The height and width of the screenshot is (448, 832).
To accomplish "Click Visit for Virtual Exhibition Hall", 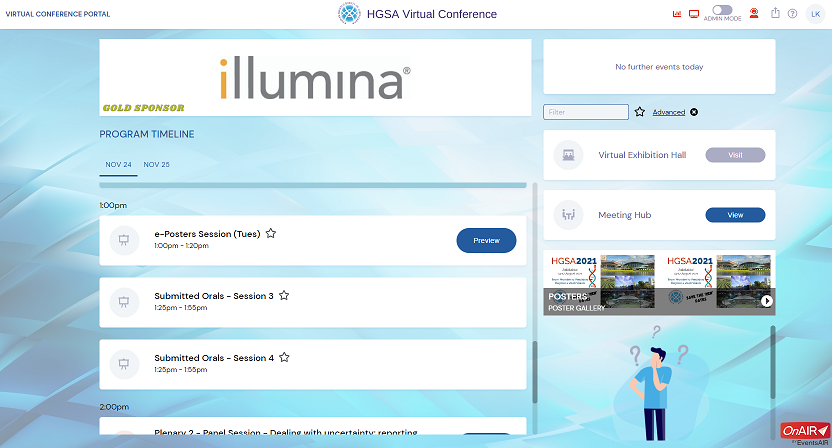I will [x=735, y=155].
